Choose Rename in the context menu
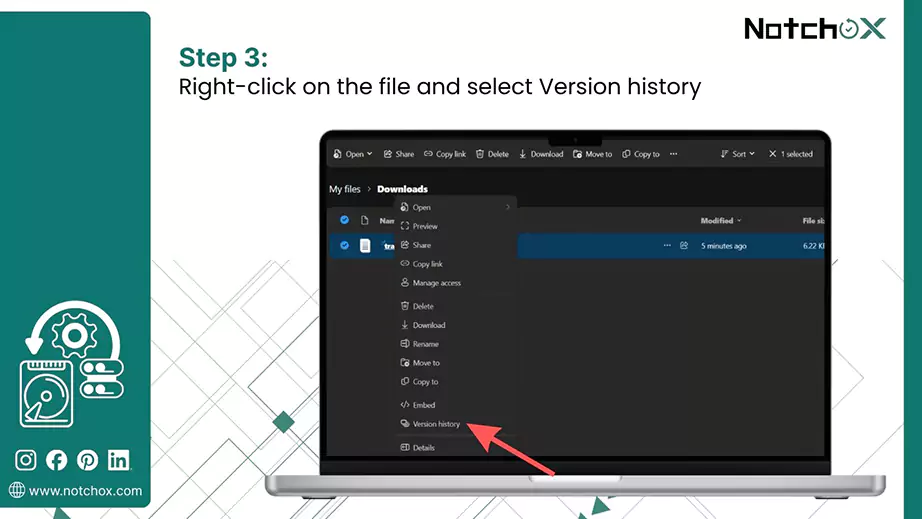Image resolution: width=922 pixels, height=519 pixels. pyautogui.click(x=456, y=344)
